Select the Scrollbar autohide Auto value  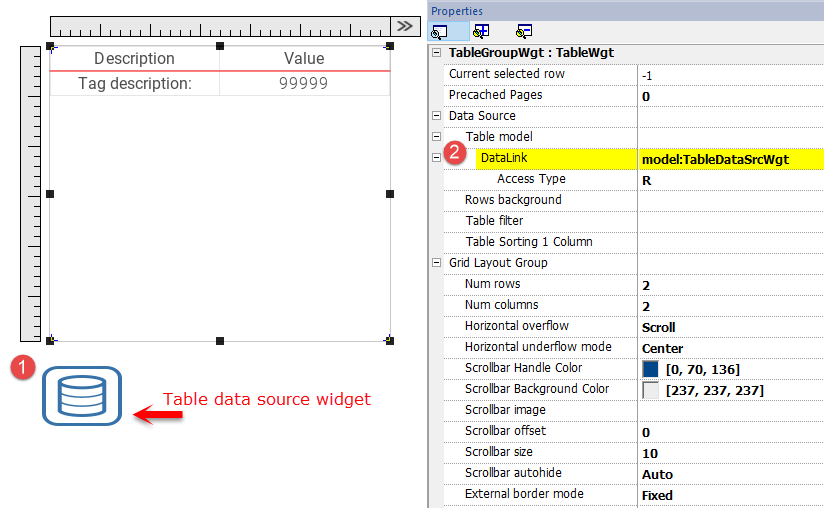[x=731, y=474]
